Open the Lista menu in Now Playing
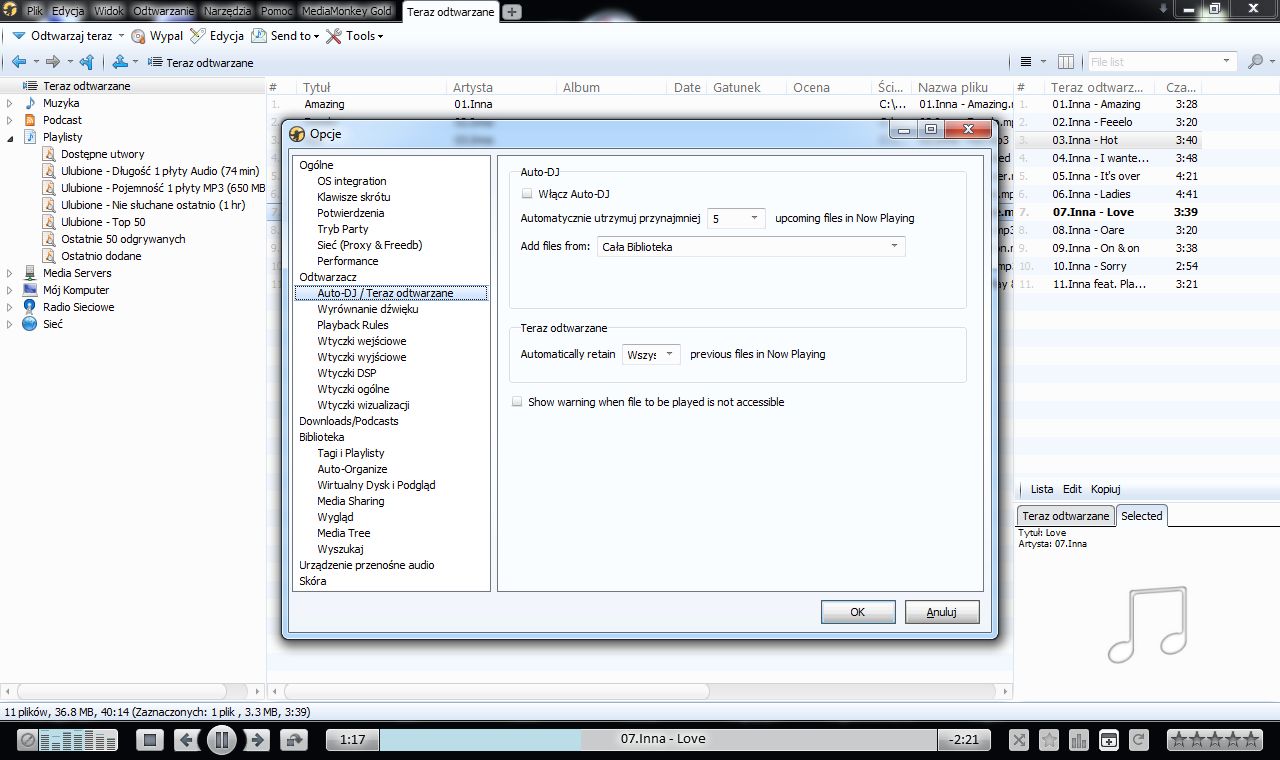The image size is (1280, 760). [1042, 489]
